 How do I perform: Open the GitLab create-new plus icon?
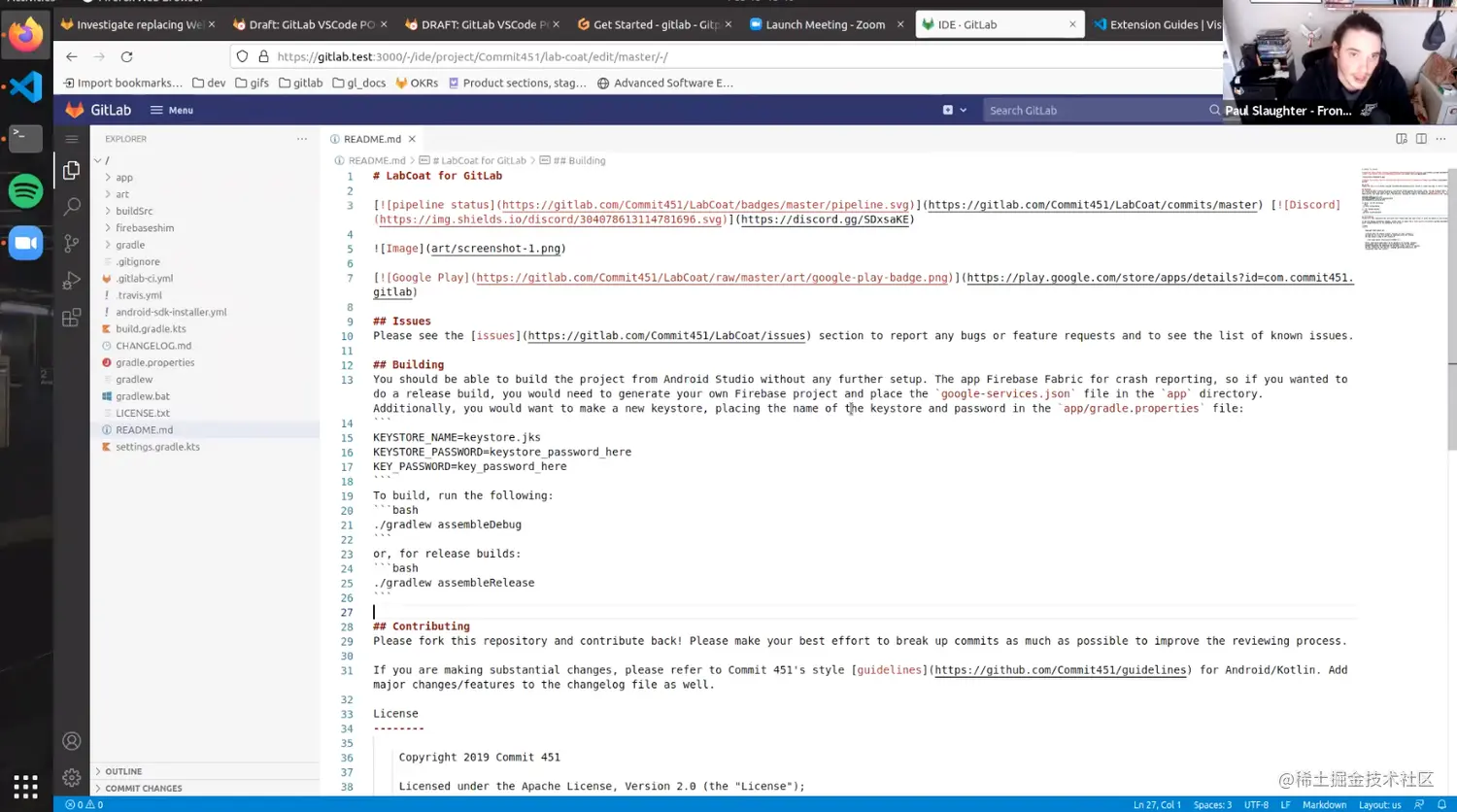(x=948, y=110)
